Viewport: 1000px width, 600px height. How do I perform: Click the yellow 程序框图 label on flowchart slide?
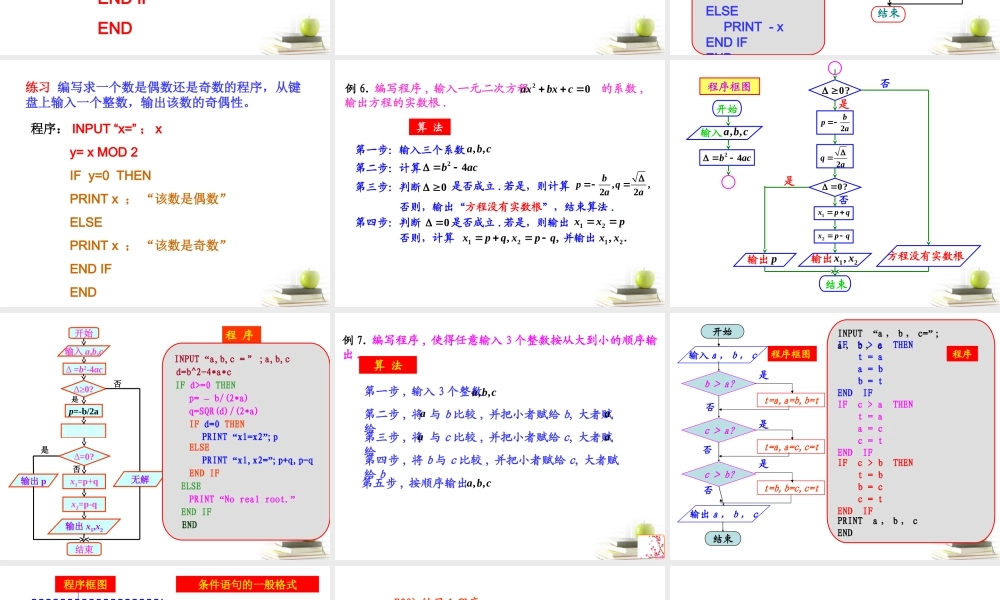(x=729, y=87)
